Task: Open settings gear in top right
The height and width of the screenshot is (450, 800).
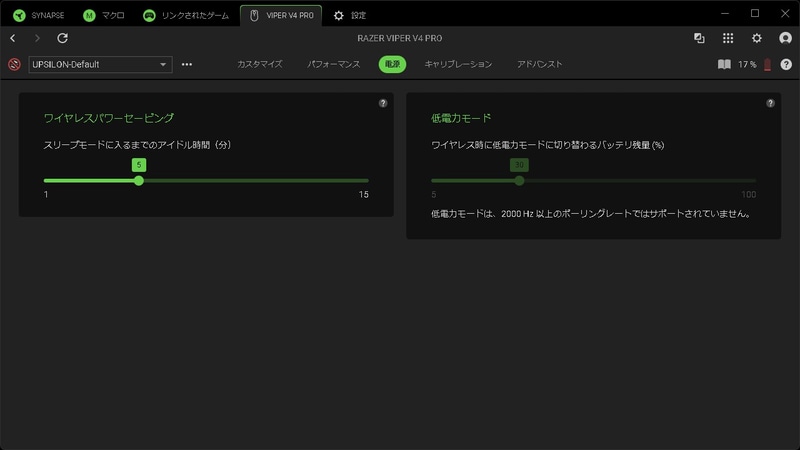Action: point(757,38)
